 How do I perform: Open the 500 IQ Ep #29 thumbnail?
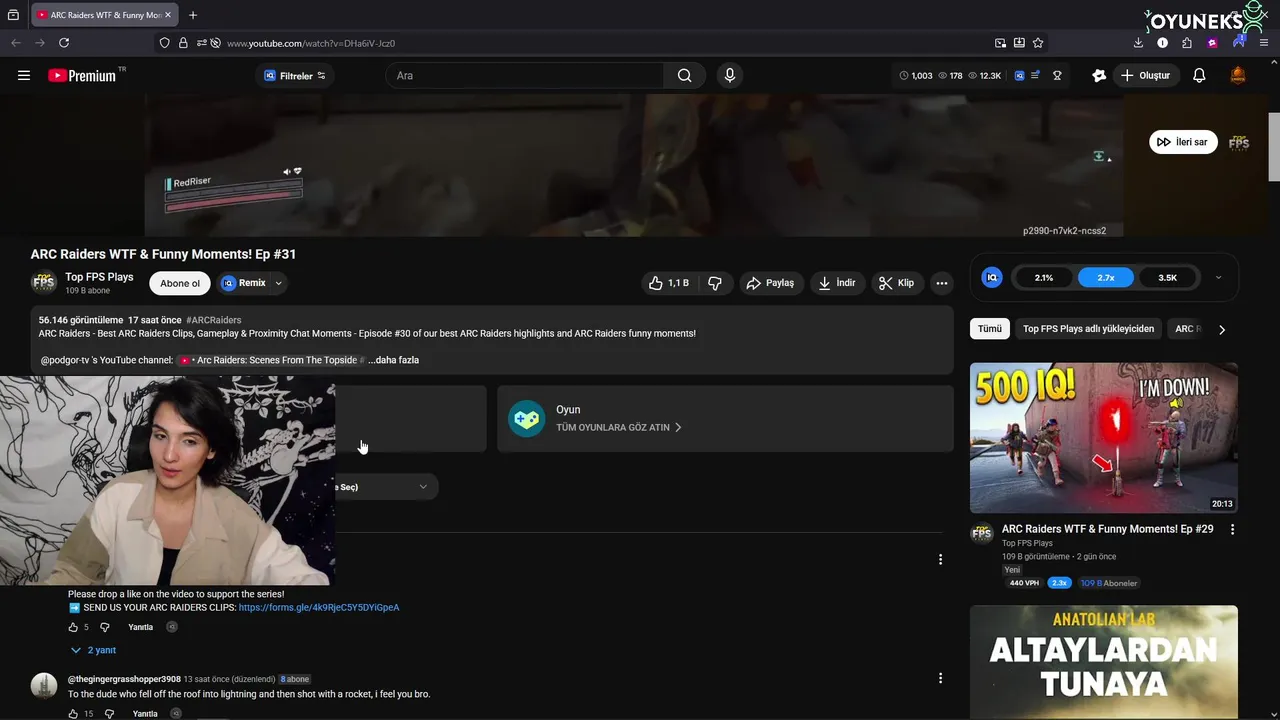click(x=1104, y=438)
